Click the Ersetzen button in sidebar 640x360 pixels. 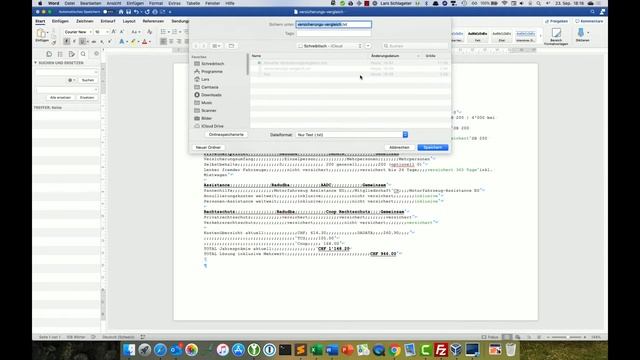(87, 98)
